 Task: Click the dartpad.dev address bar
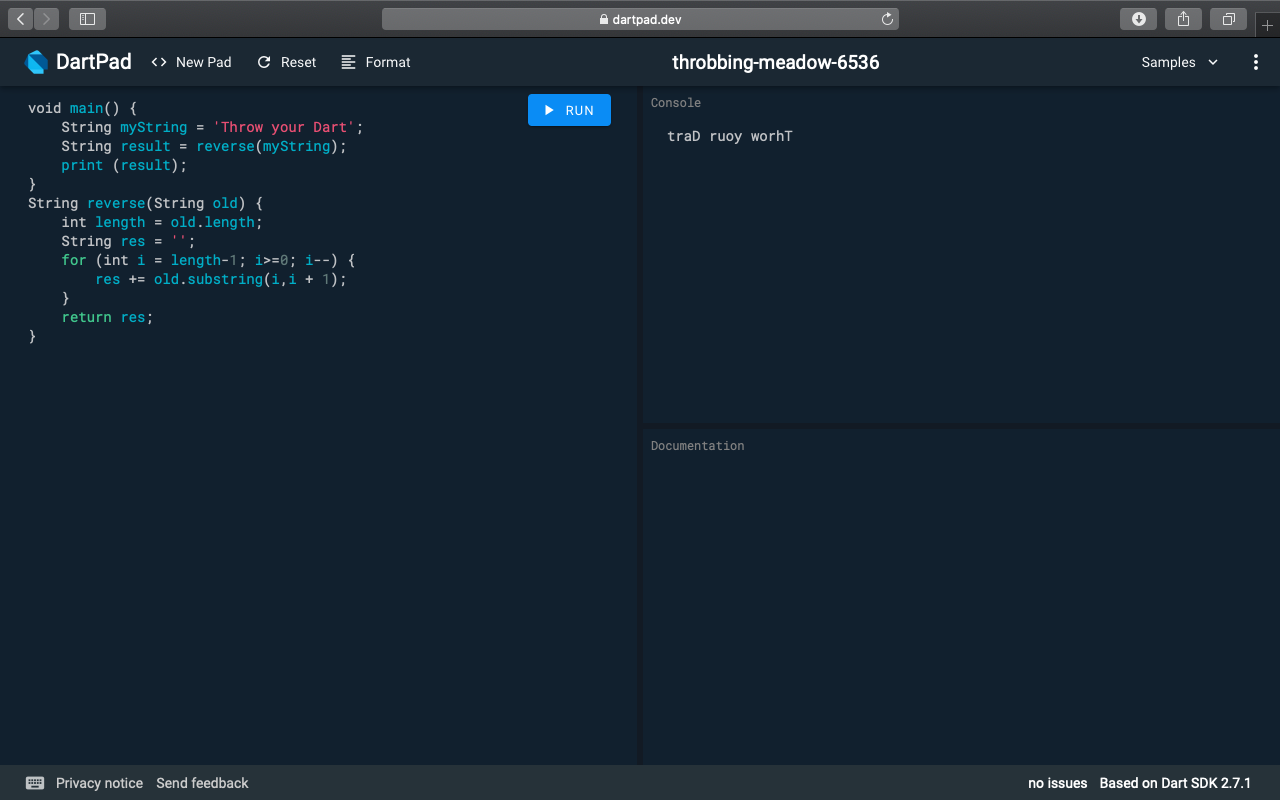pos(640,19)
